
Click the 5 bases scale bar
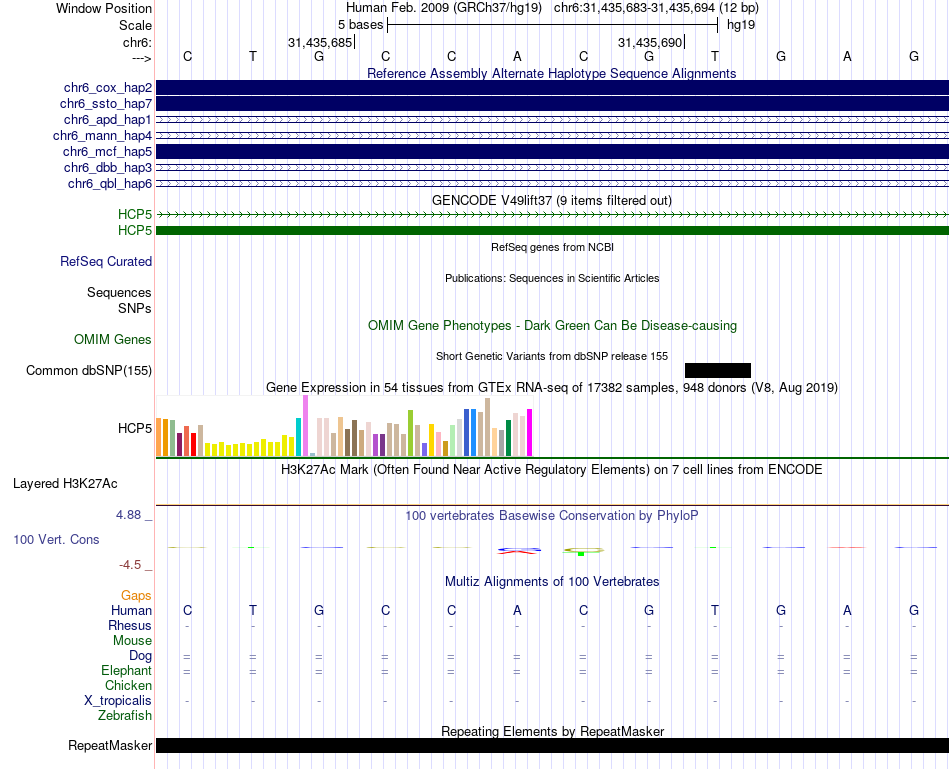coord(553,25)
